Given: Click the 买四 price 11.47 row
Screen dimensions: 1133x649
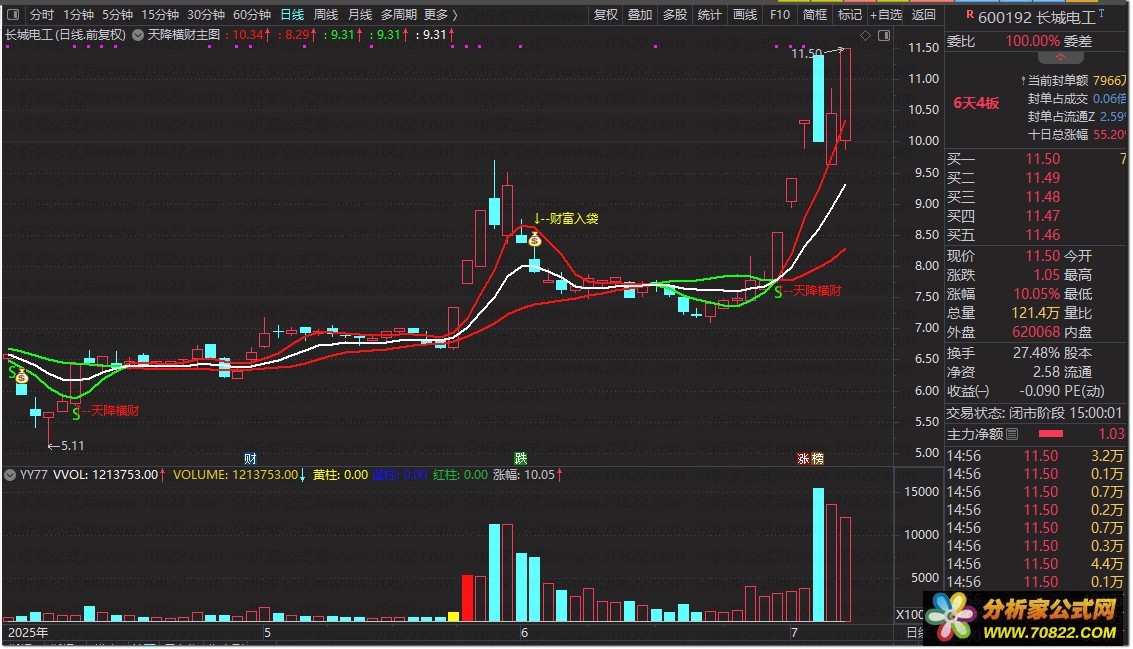Looking at the screenshot, I should pos(1036,215).
